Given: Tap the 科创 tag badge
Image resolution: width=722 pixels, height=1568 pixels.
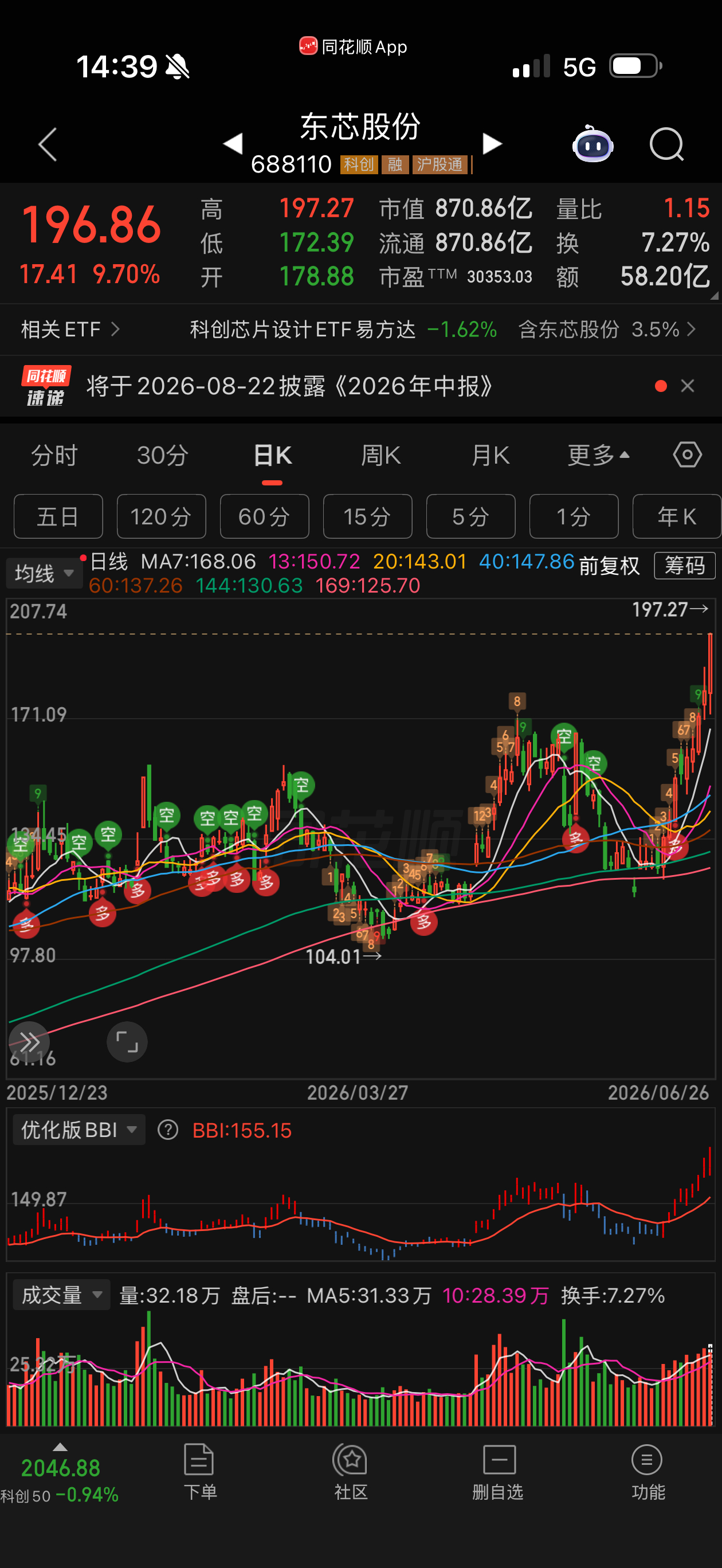Looking at the screenshot, I should (359, 164).
